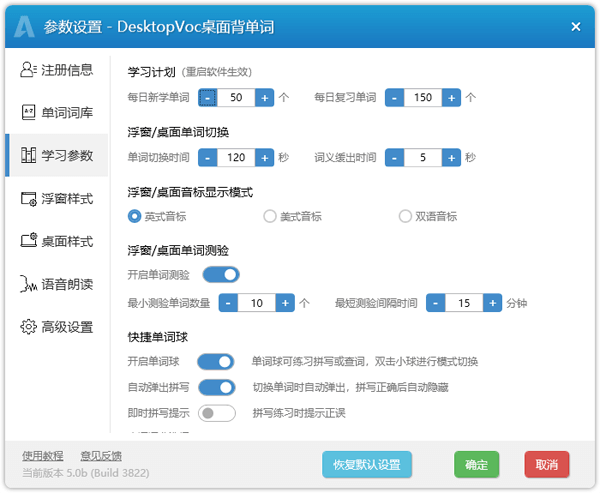Open the 高级设置 gear icon
Image resolution: width=600 pixels, height=493 pixels.
coord(28,327)
